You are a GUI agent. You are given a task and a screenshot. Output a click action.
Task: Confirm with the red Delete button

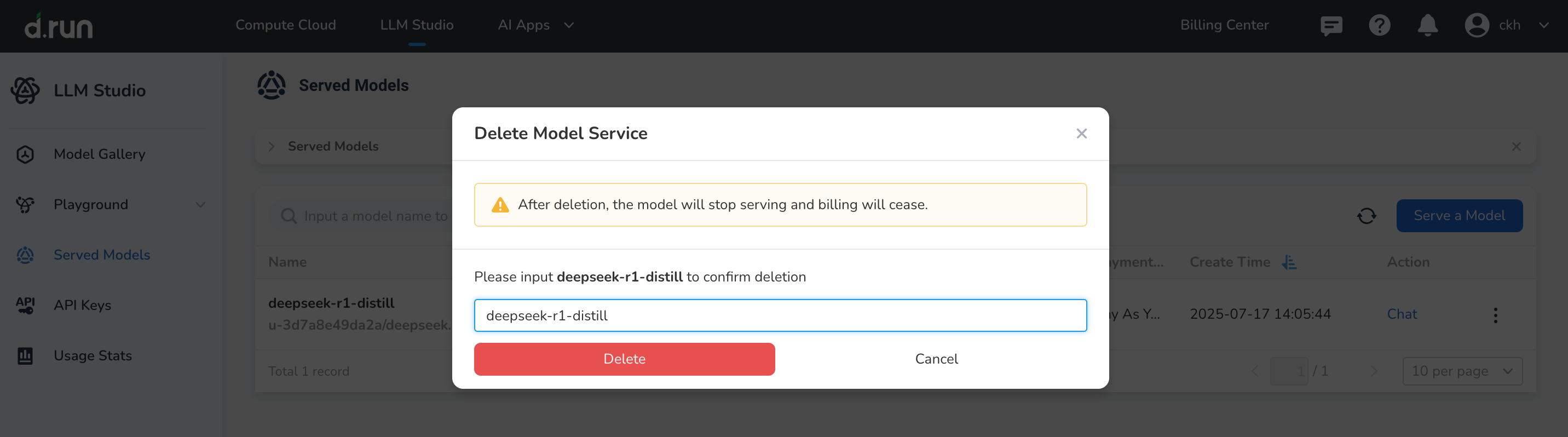(624, 359)
